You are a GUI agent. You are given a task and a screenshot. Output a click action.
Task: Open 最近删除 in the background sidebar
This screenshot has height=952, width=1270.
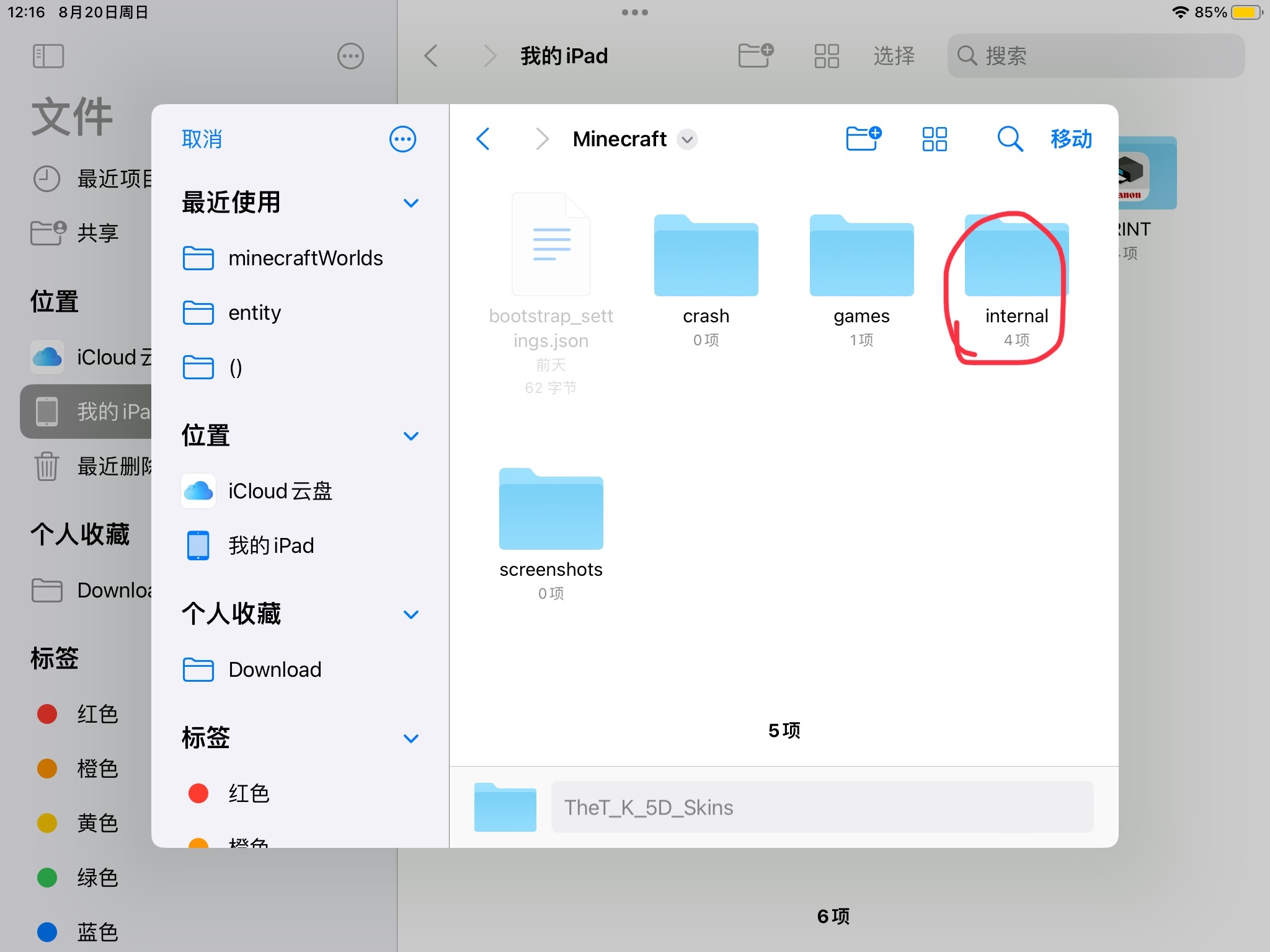tap(87, 466)
